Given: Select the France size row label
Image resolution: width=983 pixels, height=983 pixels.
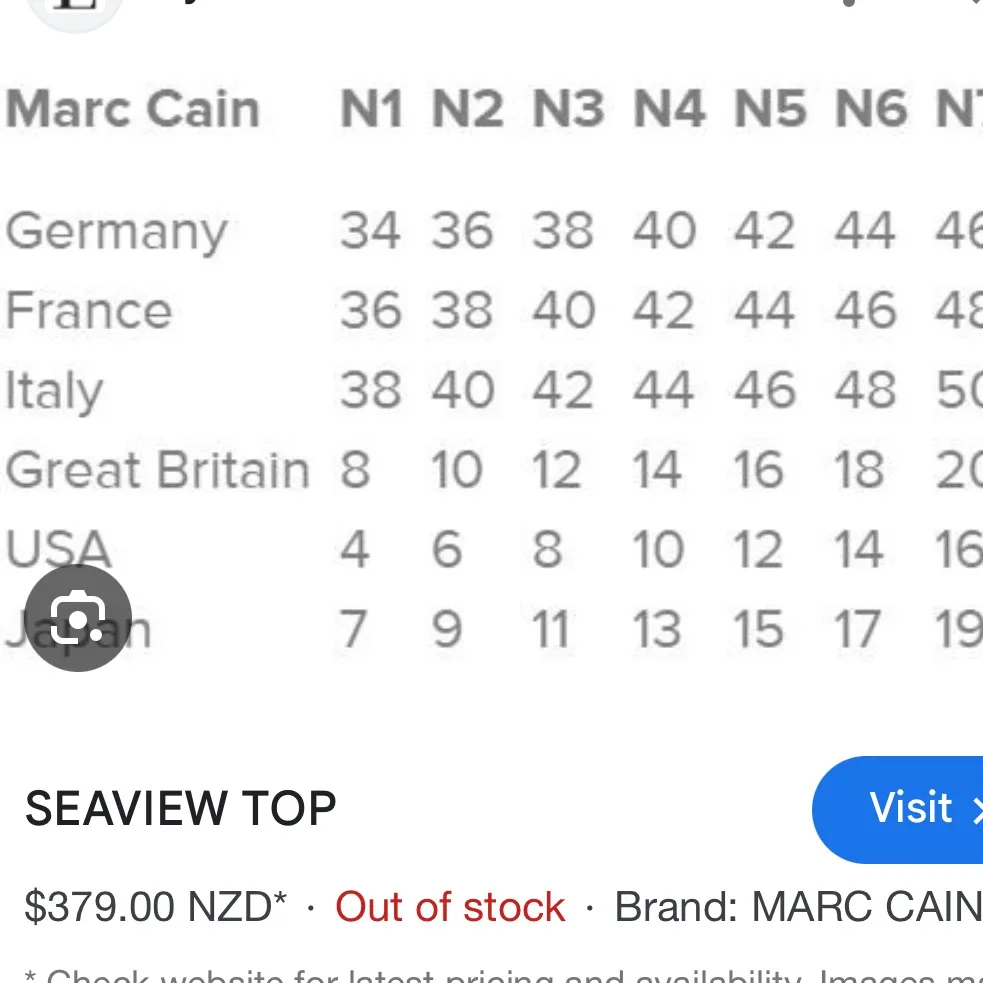Looking at the screenshot, I should coord(90,310).
